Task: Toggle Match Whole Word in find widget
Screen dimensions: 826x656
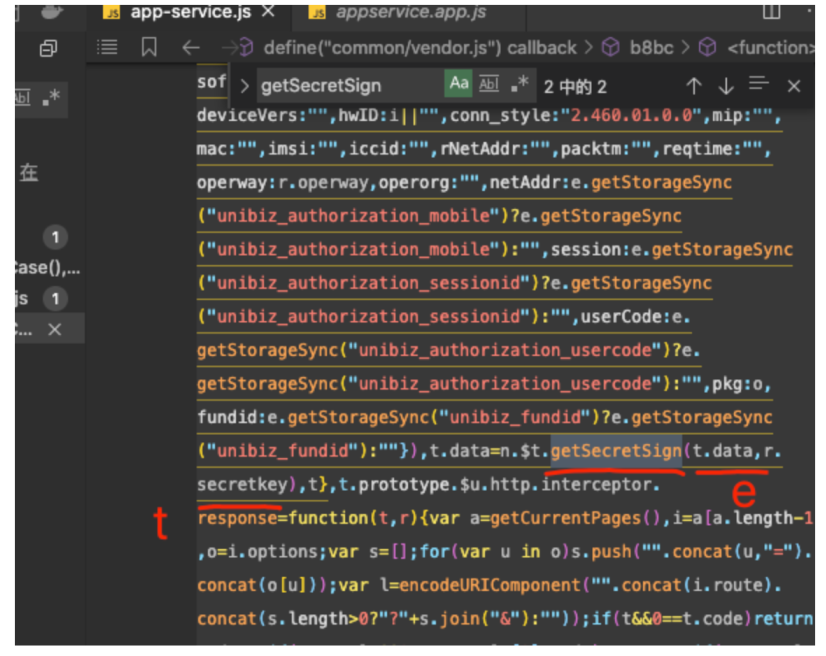Action: pos(489,84)
